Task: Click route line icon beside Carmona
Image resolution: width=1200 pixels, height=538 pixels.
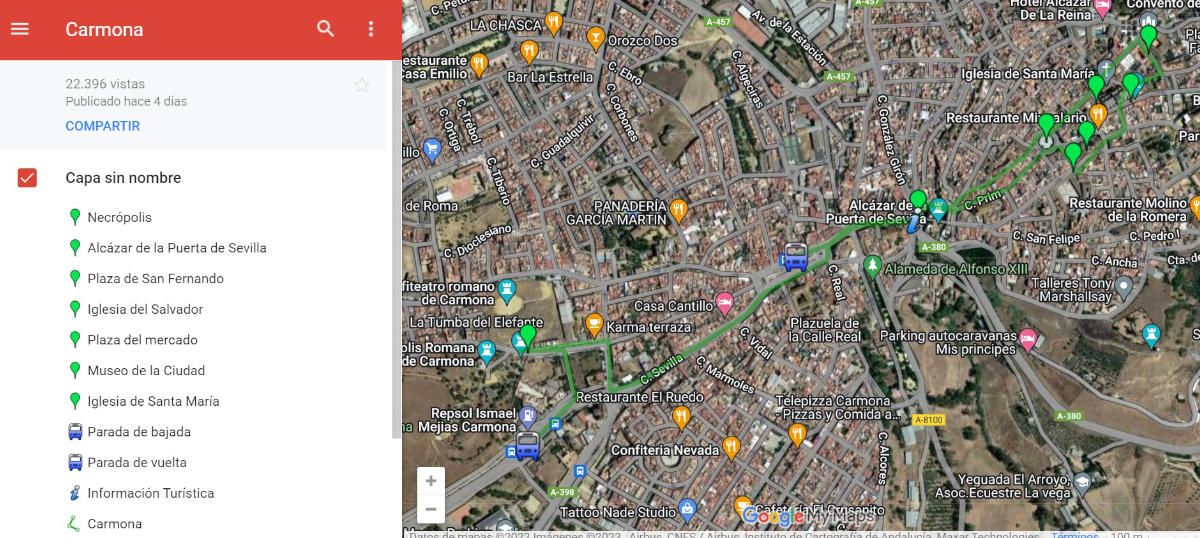Action: [74, 524]
